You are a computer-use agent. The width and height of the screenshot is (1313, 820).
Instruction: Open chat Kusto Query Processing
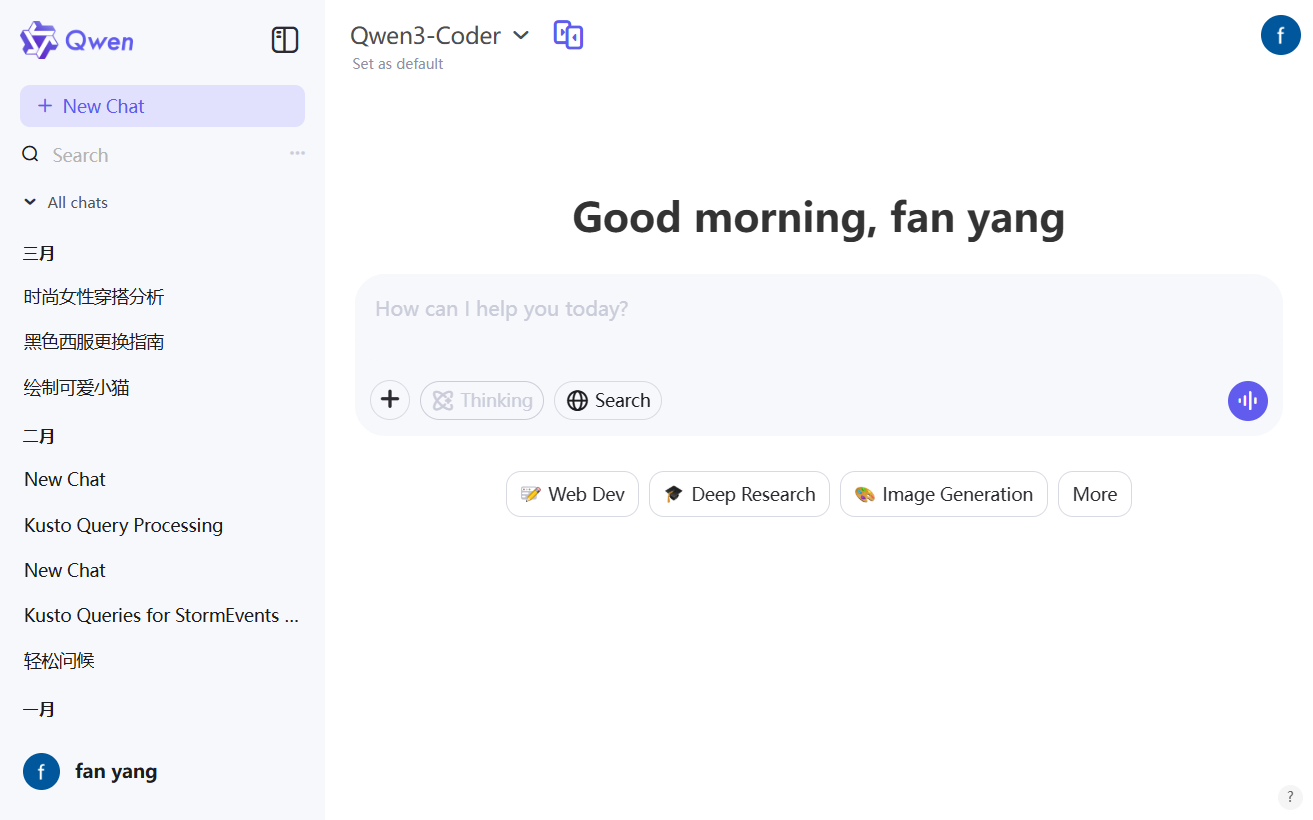pos(123,525)
